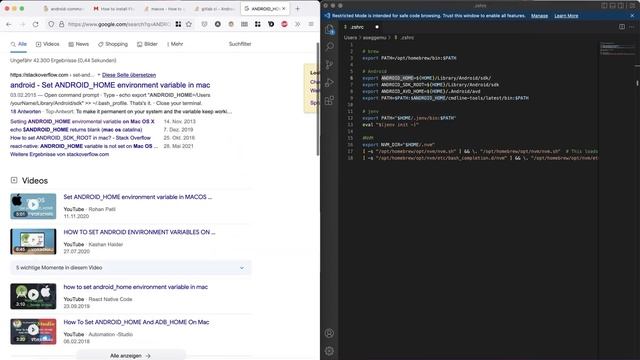Switch to the 'gitlab ci' browser tab
640x360 pixels.
[x=215, y=9]
